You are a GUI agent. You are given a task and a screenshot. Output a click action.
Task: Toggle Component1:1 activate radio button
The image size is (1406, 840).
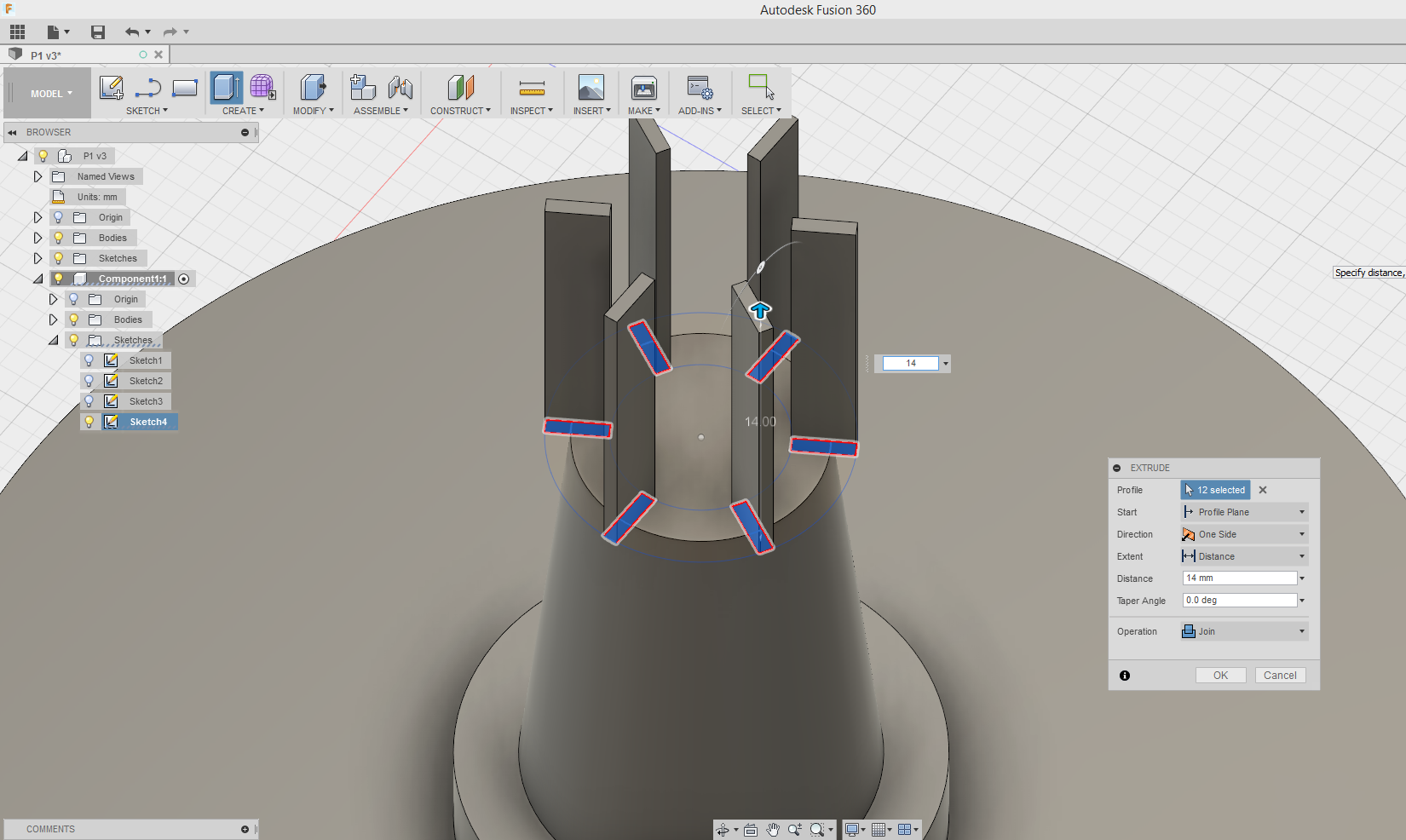click(x=184, y=279)
